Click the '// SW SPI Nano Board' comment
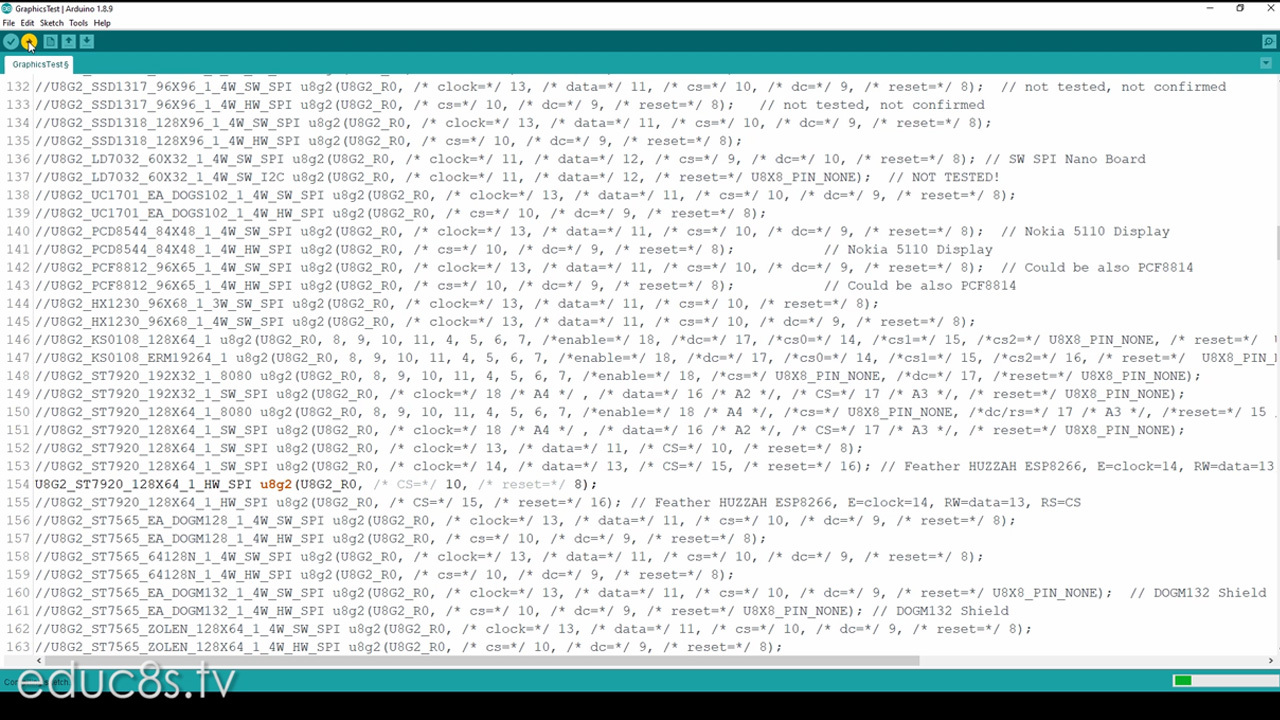This screenshot has height=720, width=1280. point(1065,159)
